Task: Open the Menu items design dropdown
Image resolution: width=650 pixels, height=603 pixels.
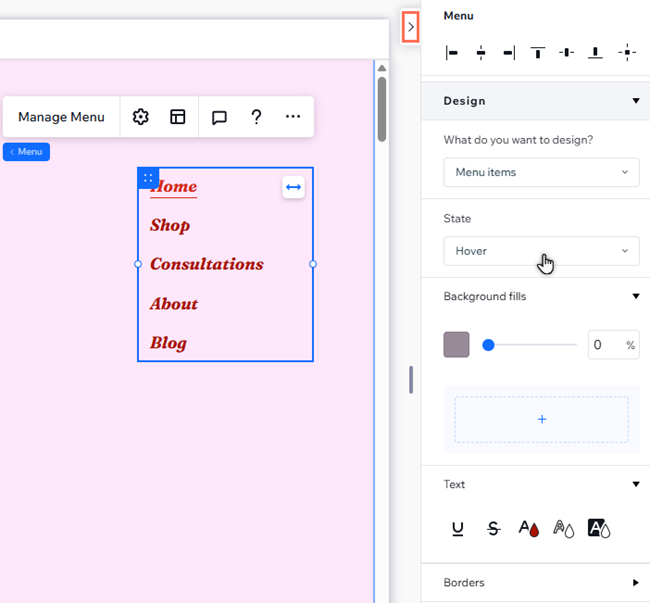Action: [x=541, y=172]
